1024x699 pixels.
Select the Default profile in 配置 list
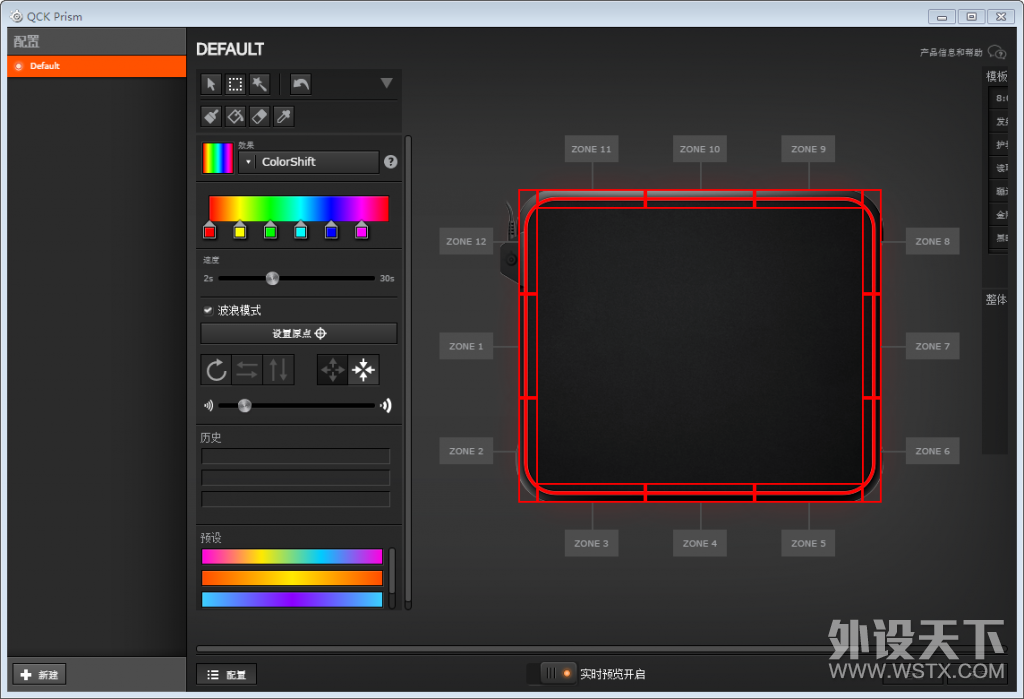point(96,66)
